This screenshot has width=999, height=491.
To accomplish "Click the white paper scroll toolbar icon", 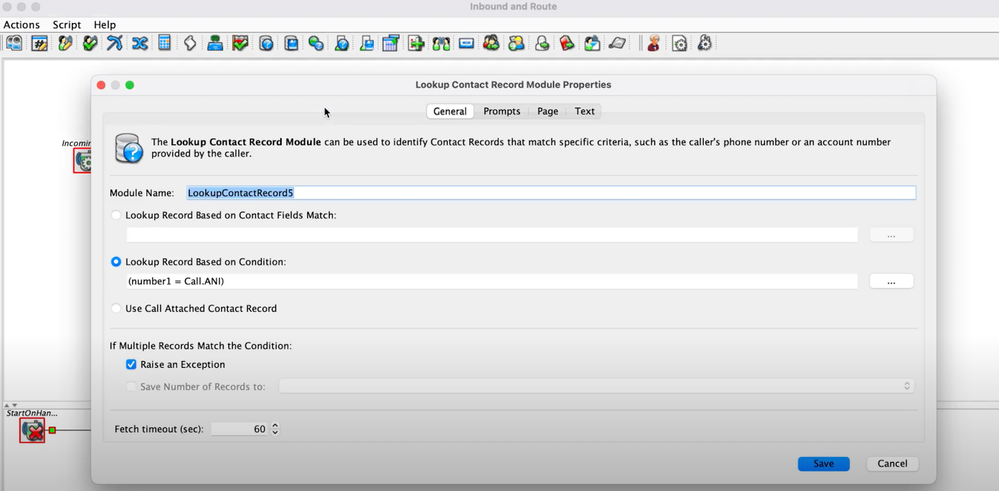I will coord(190,43).
